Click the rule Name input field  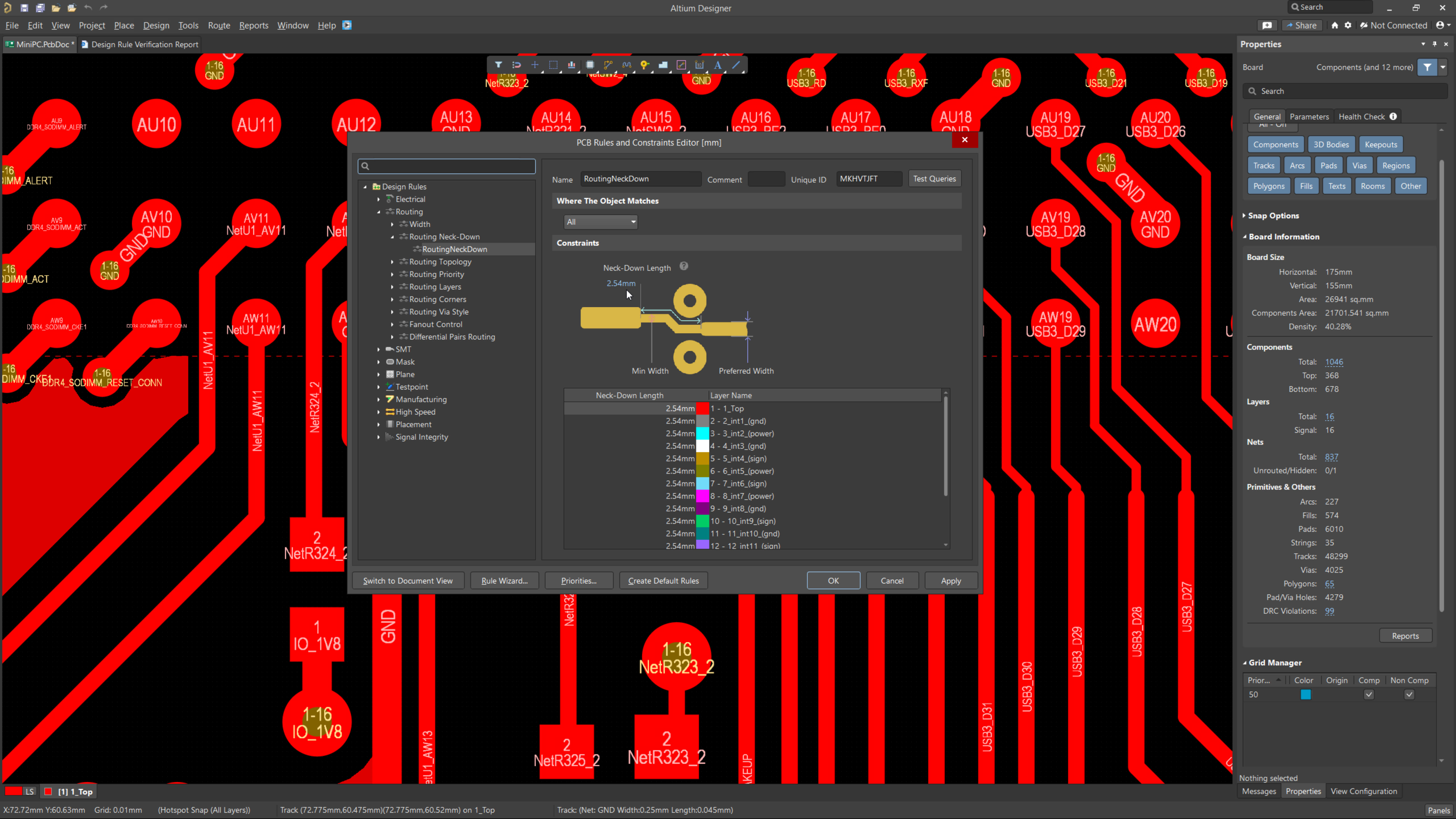(640, 179)
